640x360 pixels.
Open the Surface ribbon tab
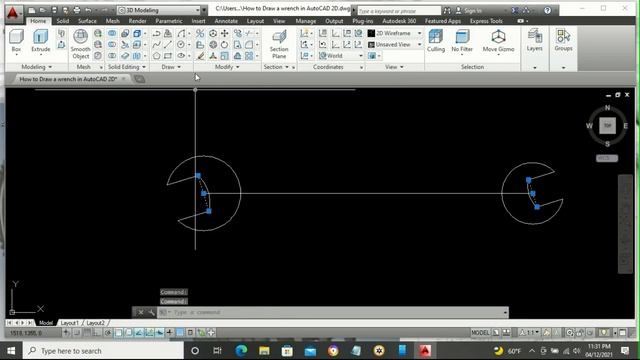[87, 21]
